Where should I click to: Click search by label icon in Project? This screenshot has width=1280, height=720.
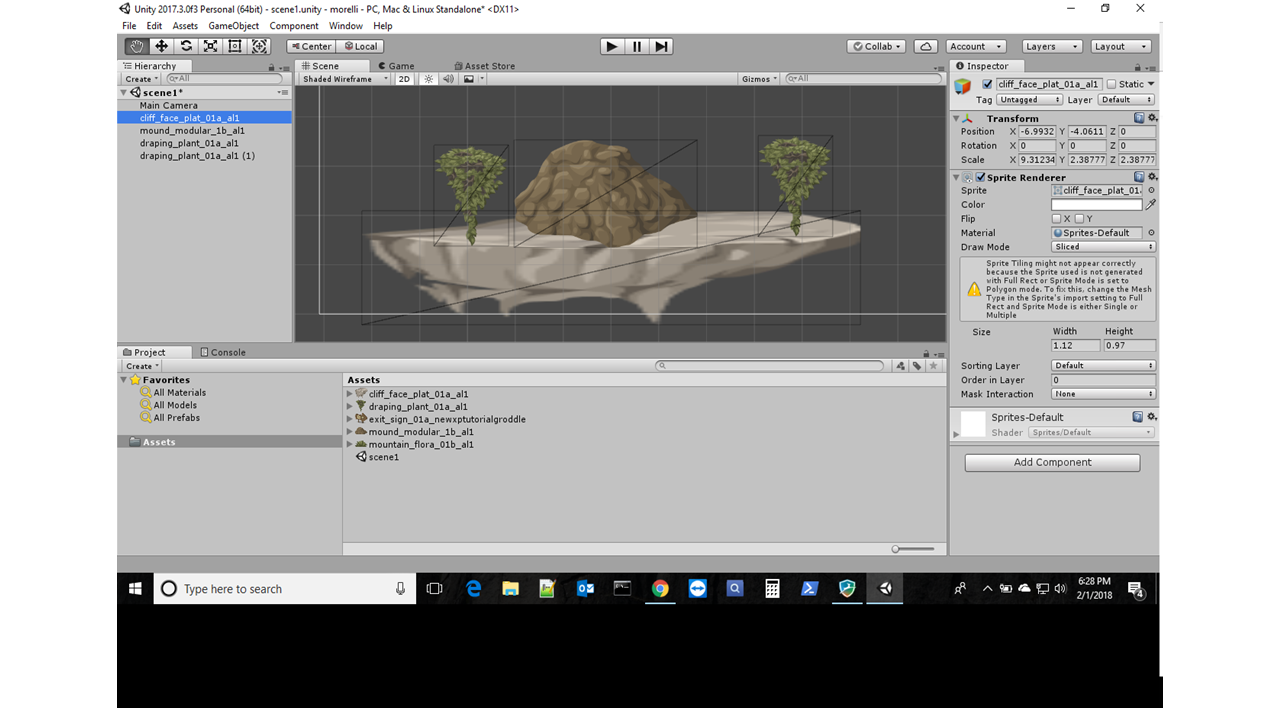tap(917, 366)
